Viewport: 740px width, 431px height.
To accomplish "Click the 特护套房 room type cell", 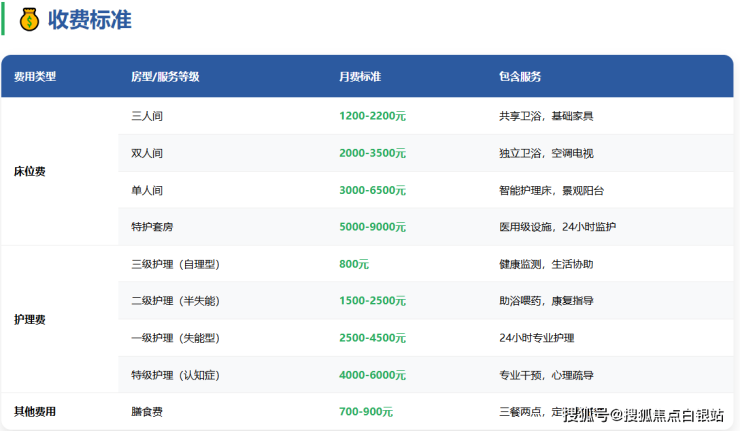I will 152,227.
